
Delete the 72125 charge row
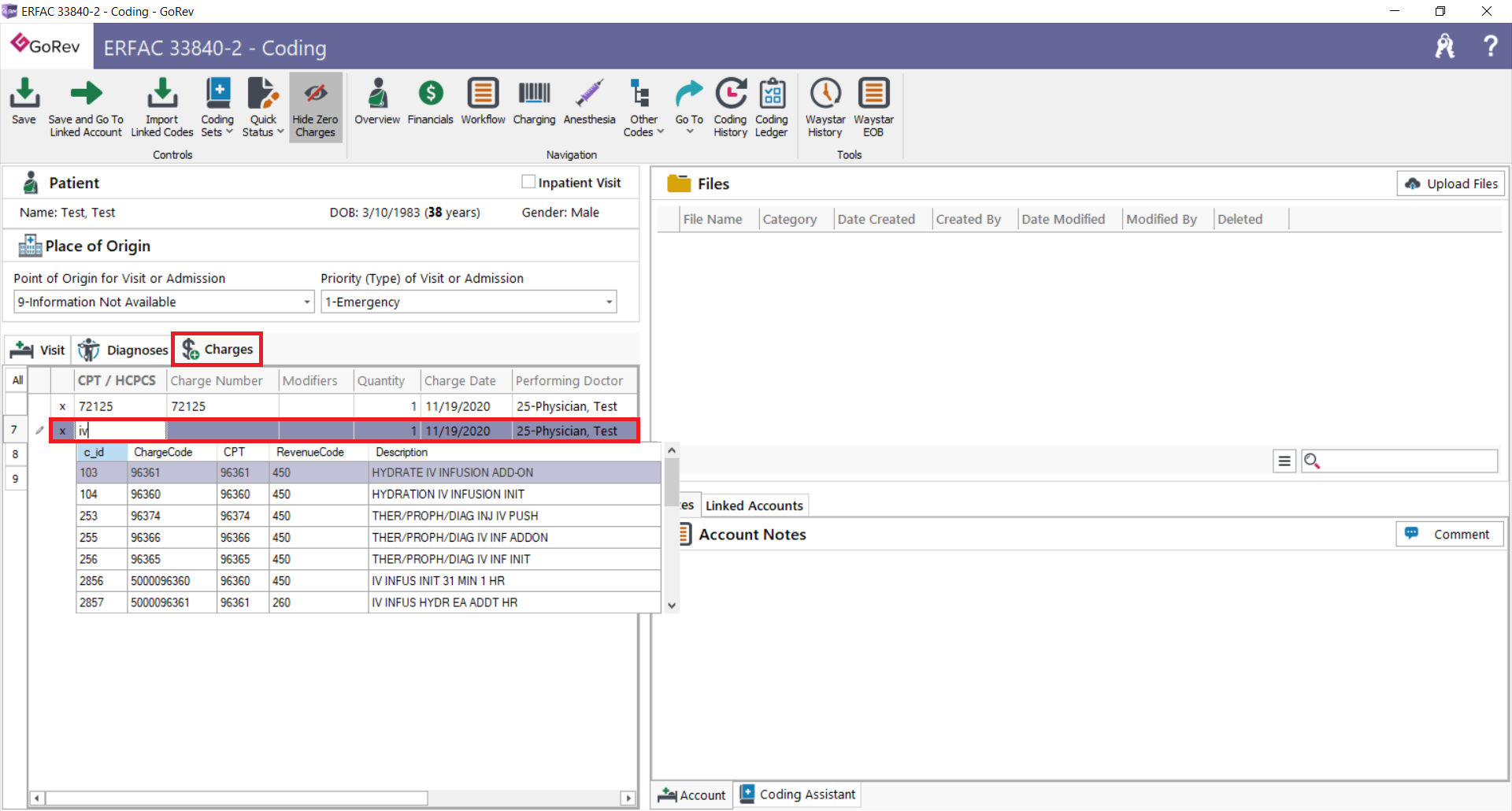(62, 406)
